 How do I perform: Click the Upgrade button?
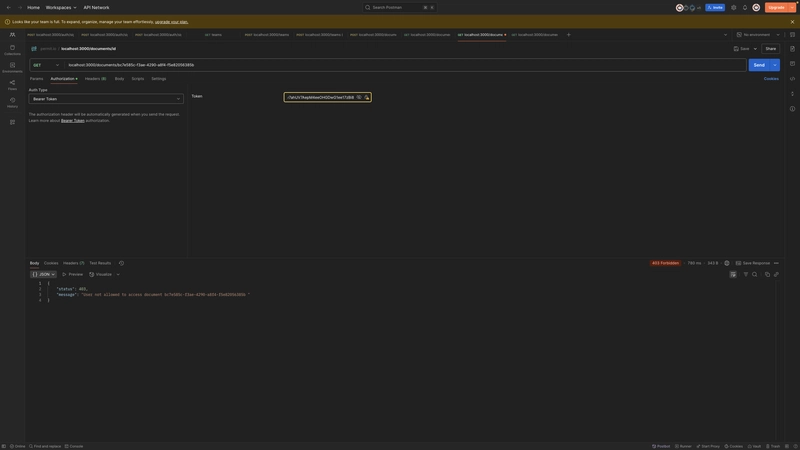click(777, 8)
